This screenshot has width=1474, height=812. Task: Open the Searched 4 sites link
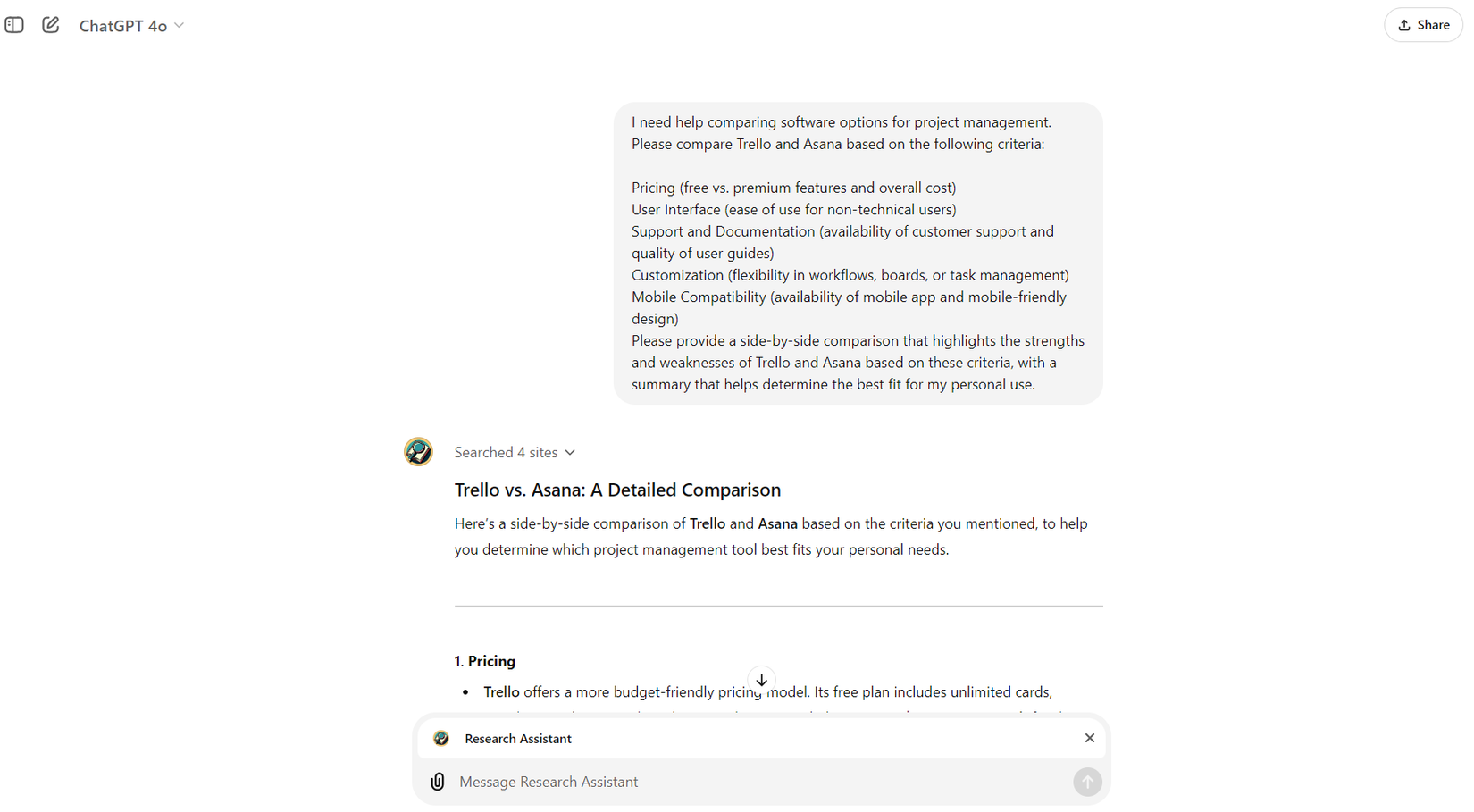point(505,452)
